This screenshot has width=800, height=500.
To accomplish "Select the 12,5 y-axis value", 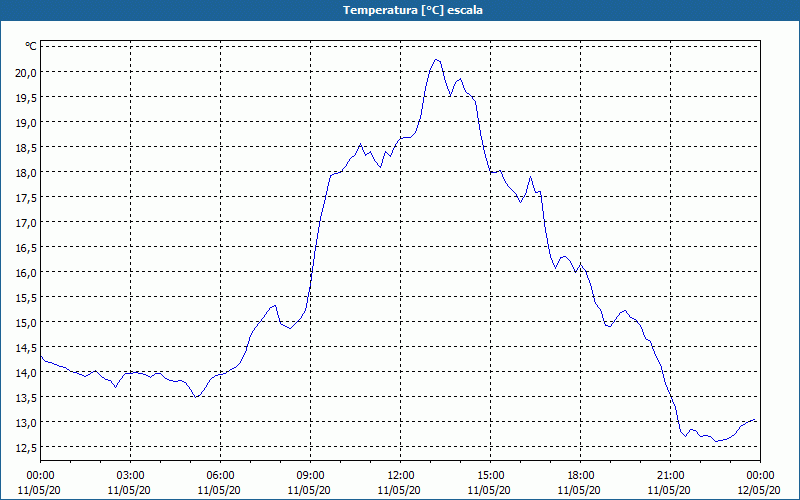I will (x=26, y=447).
